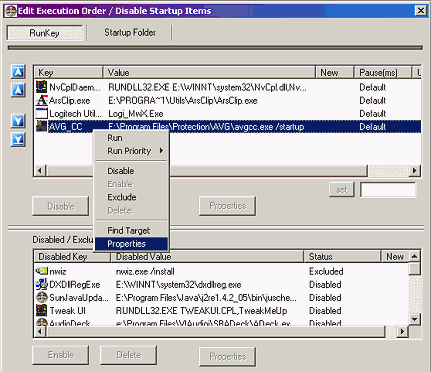The image size is (431, 372).
Task: Click the NvCplDaem entry icon
Action: [x=41, y=87]
